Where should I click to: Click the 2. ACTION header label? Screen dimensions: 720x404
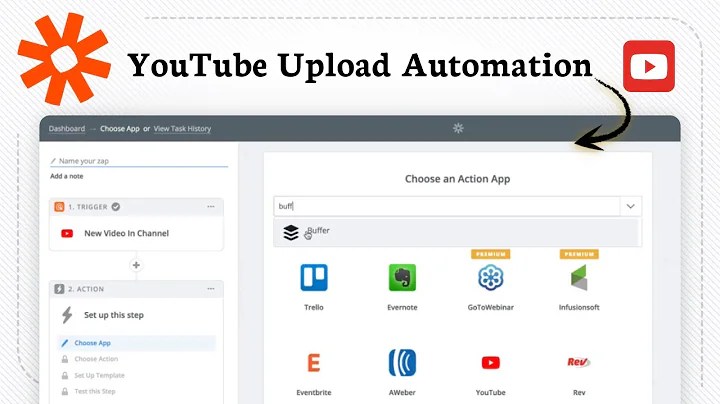[x=86, y=289]
